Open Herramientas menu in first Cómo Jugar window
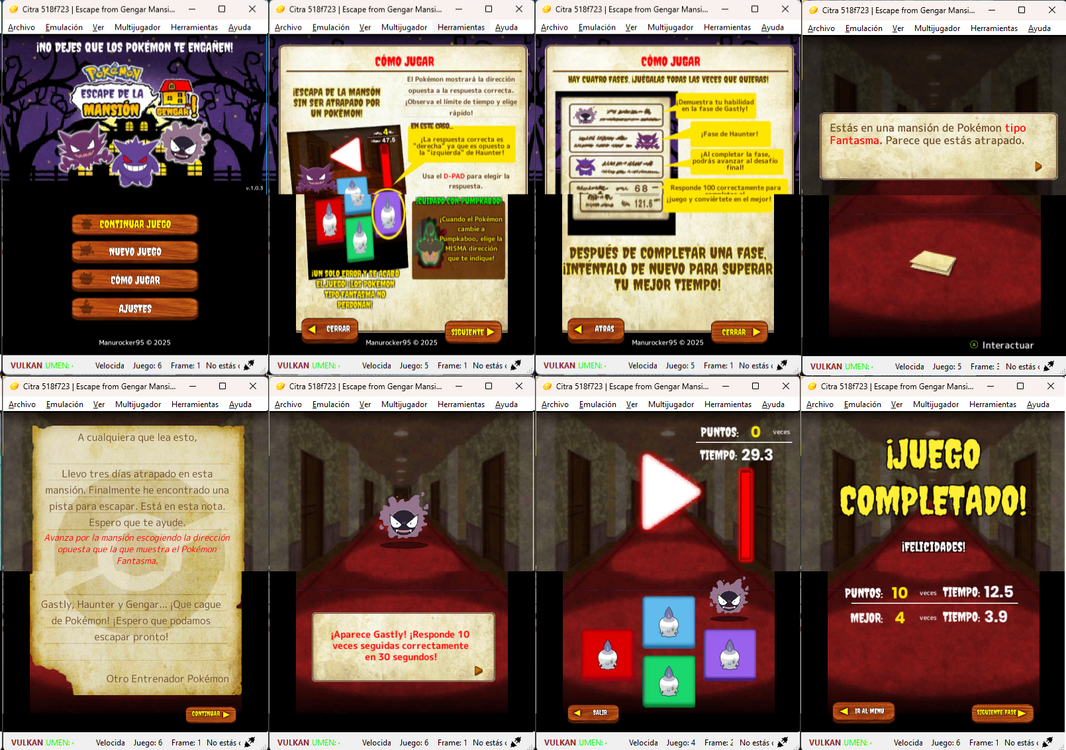The width and height of the screenshot is (1066, 750). tap(461, 27)
